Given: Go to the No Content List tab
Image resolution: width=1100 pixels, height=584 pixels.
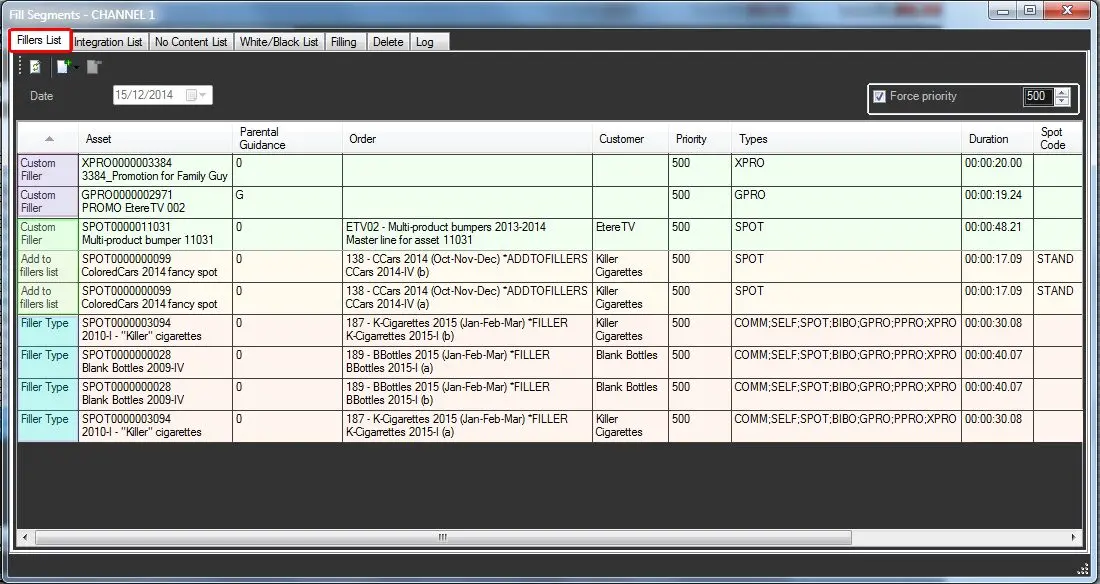Looking at the screenshot, I should tap(191, 42).
